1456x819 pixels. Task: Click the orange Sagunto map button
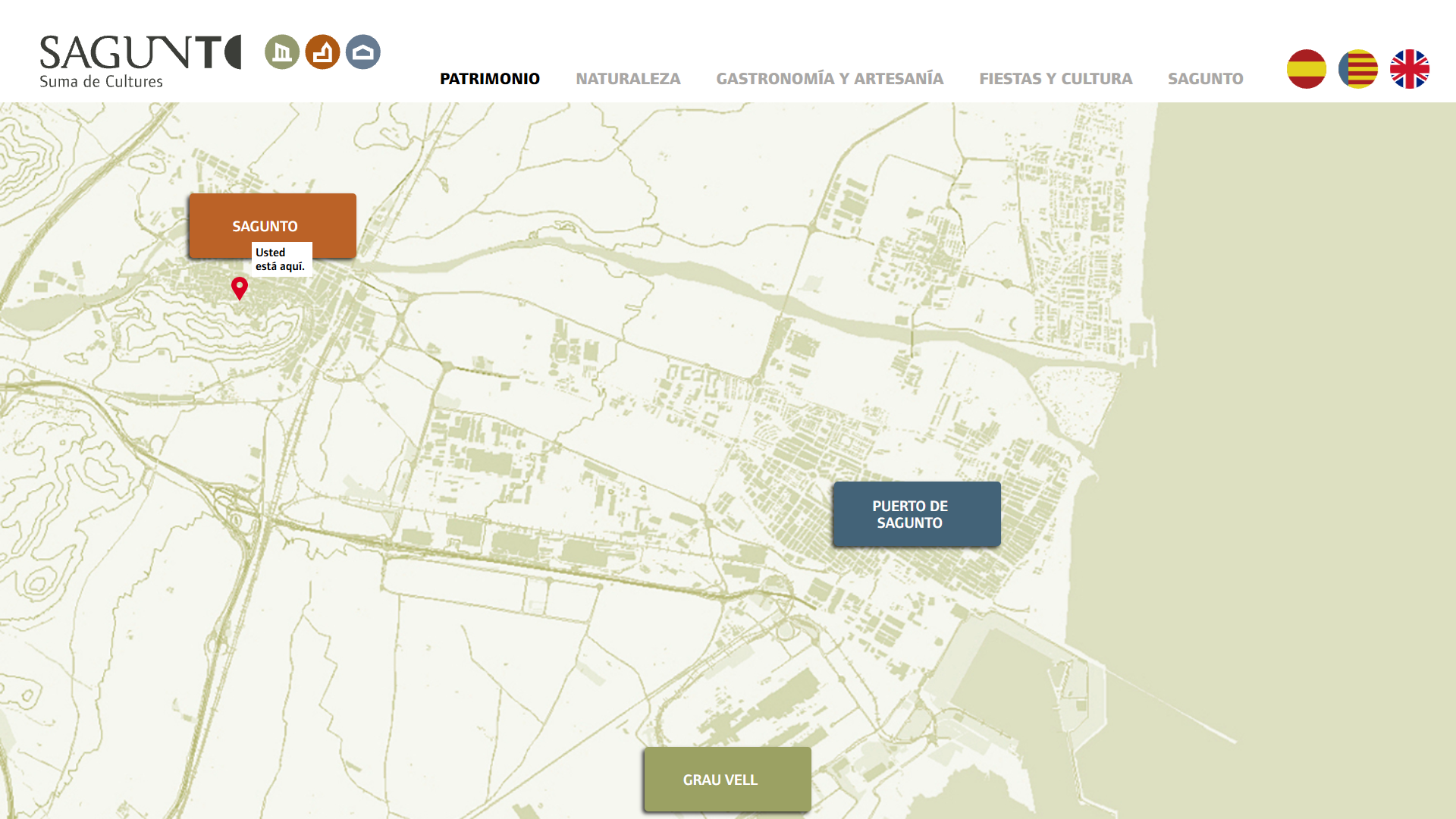click(272, 226)
